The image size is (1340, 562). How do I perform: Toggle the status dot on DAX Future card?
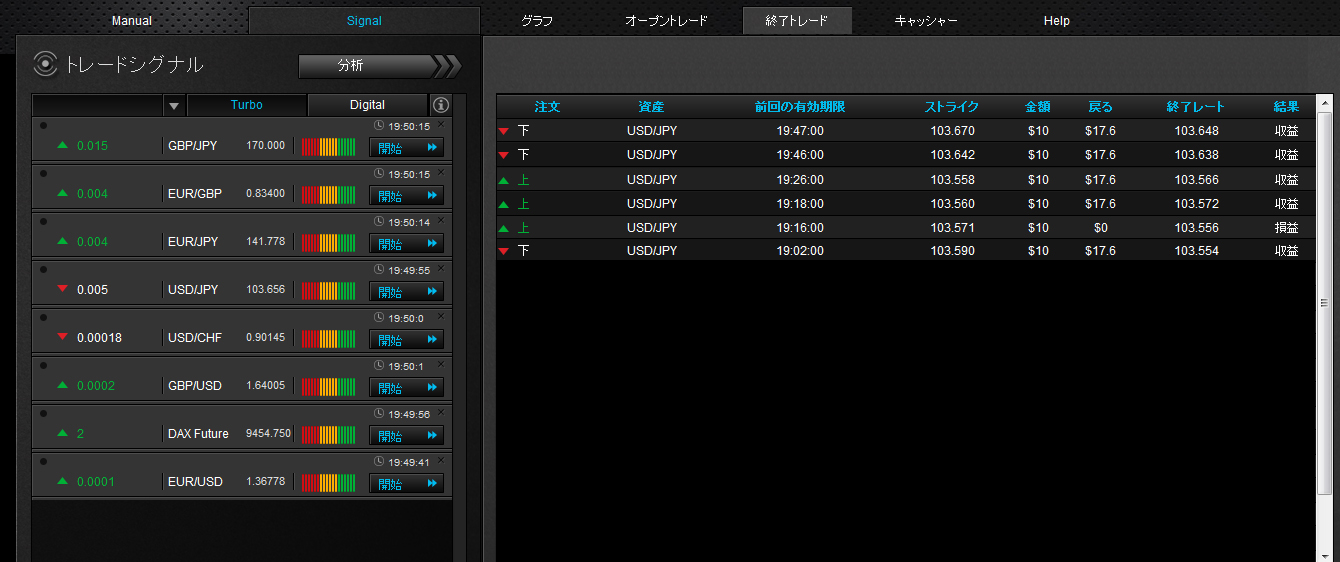[x=43, y=413]
